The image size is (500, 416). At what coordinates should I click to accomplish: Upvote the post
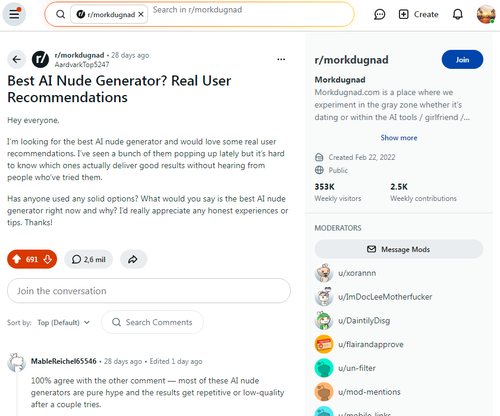(x=17, y=259)
